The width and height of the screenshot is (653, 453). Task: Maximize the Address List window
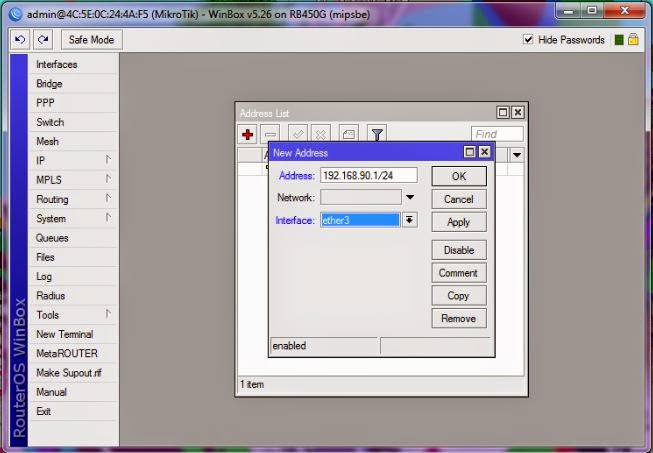[503, 112]
